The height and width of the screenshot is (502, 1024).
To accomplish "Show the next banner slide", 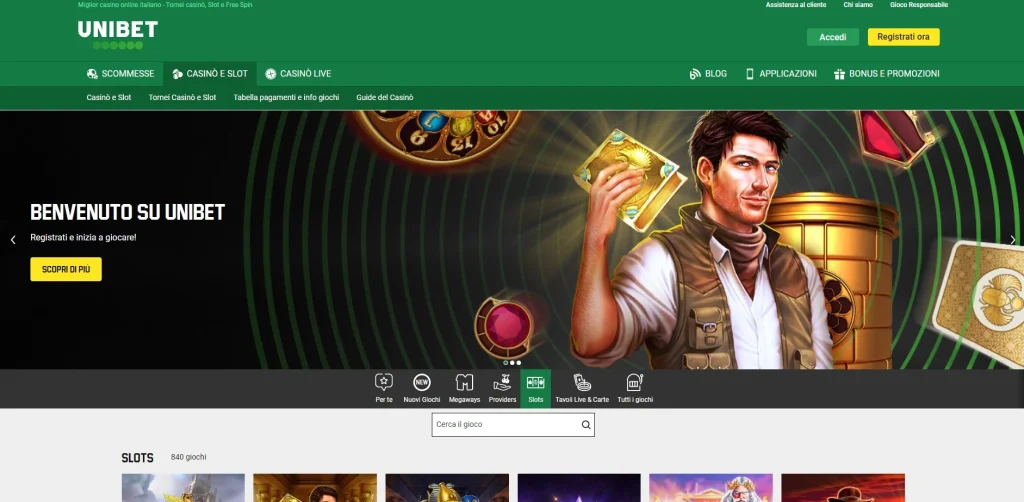I will (x=1012, y=240).
